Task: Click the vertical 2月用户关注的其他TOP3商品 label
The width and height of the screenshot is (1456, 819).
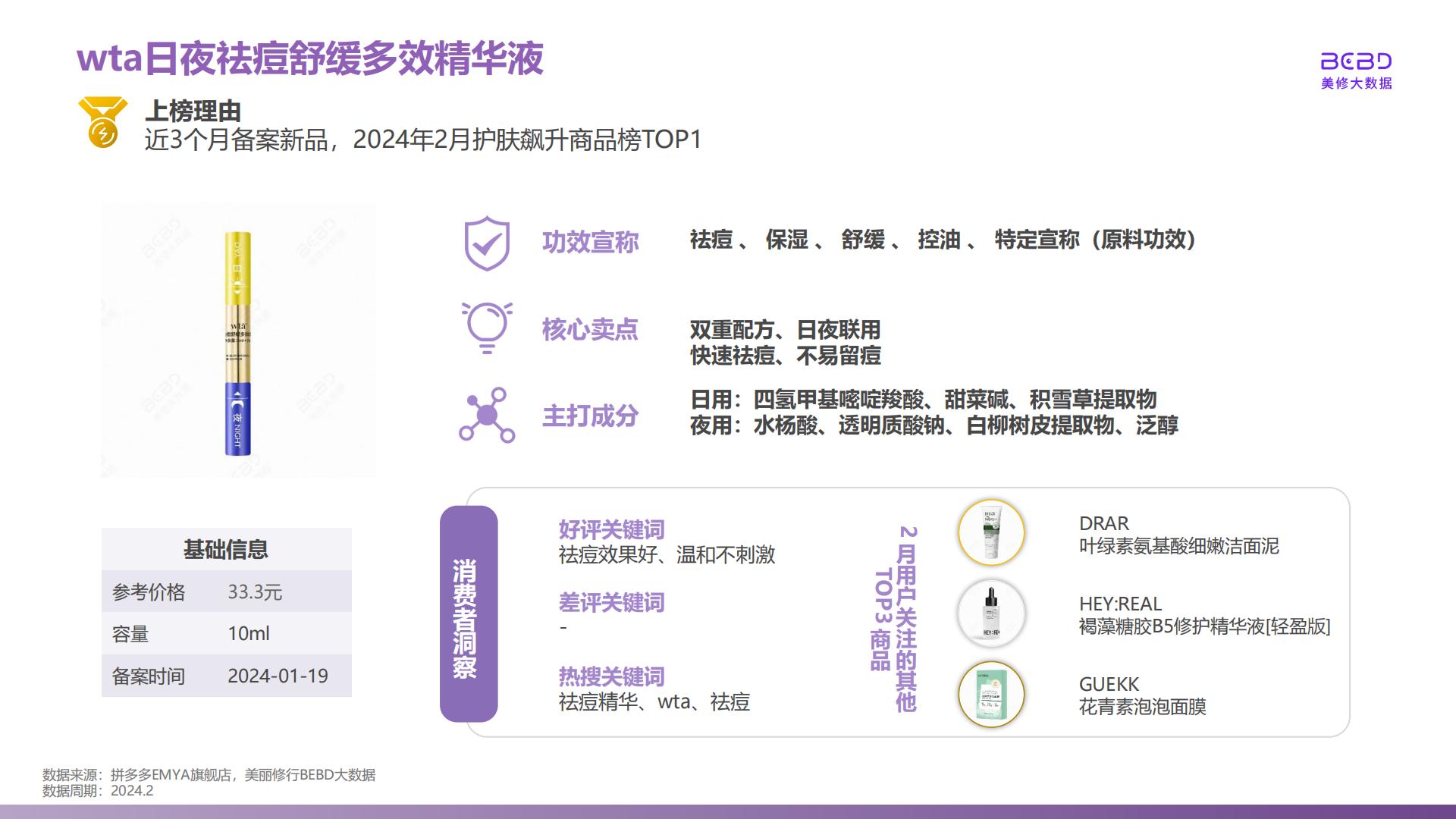Action: pyautogui.click(x=895, y=618)
